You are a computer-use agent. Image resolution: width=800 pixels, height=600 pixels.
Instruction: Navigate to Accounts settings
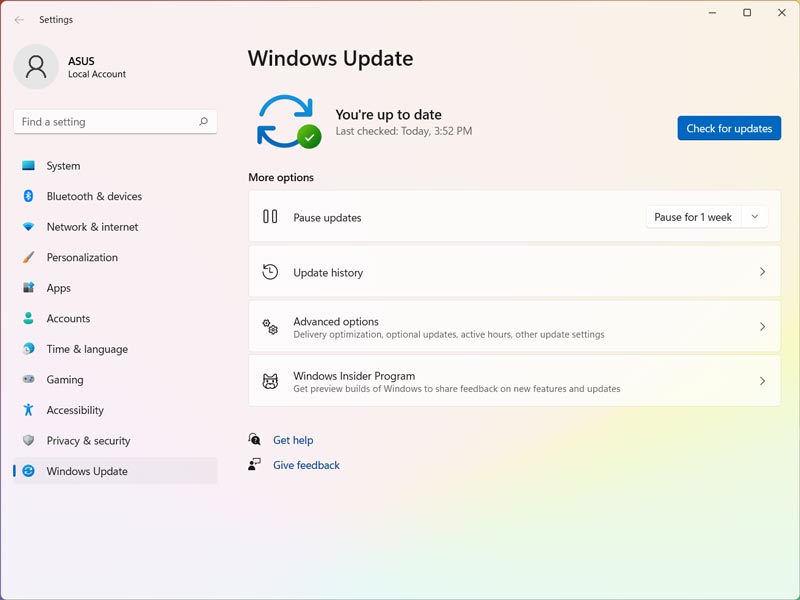tap(115, 318)
